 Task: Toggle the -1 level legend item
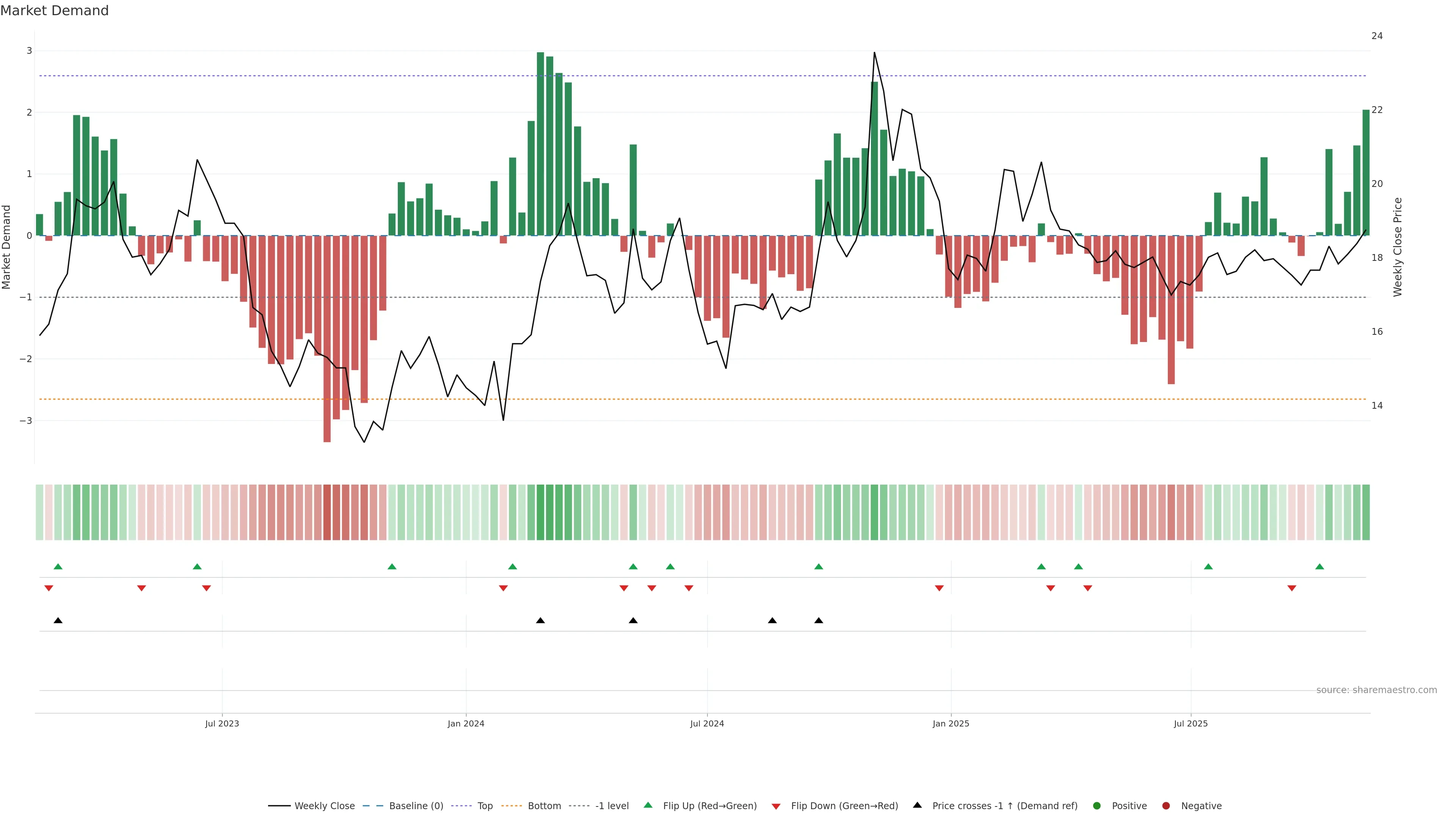612,806
